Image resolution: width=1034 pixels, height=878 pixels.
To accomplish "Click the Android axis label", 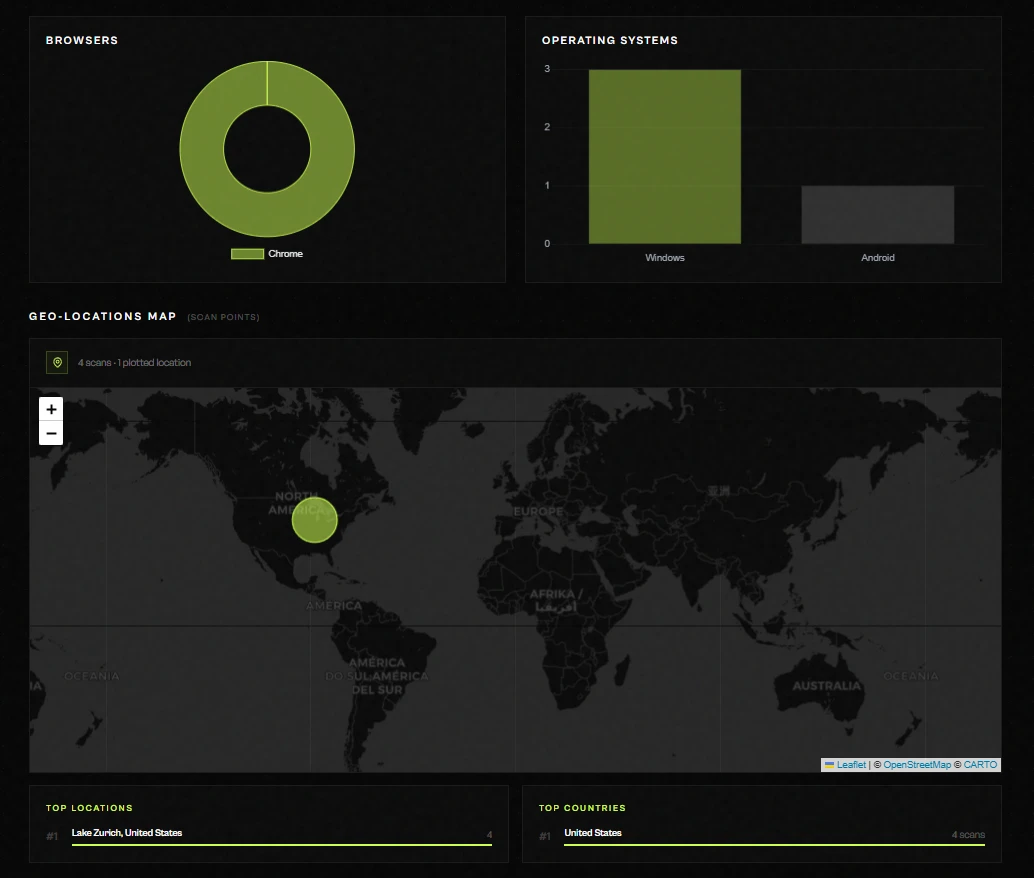I will [877, 258].
